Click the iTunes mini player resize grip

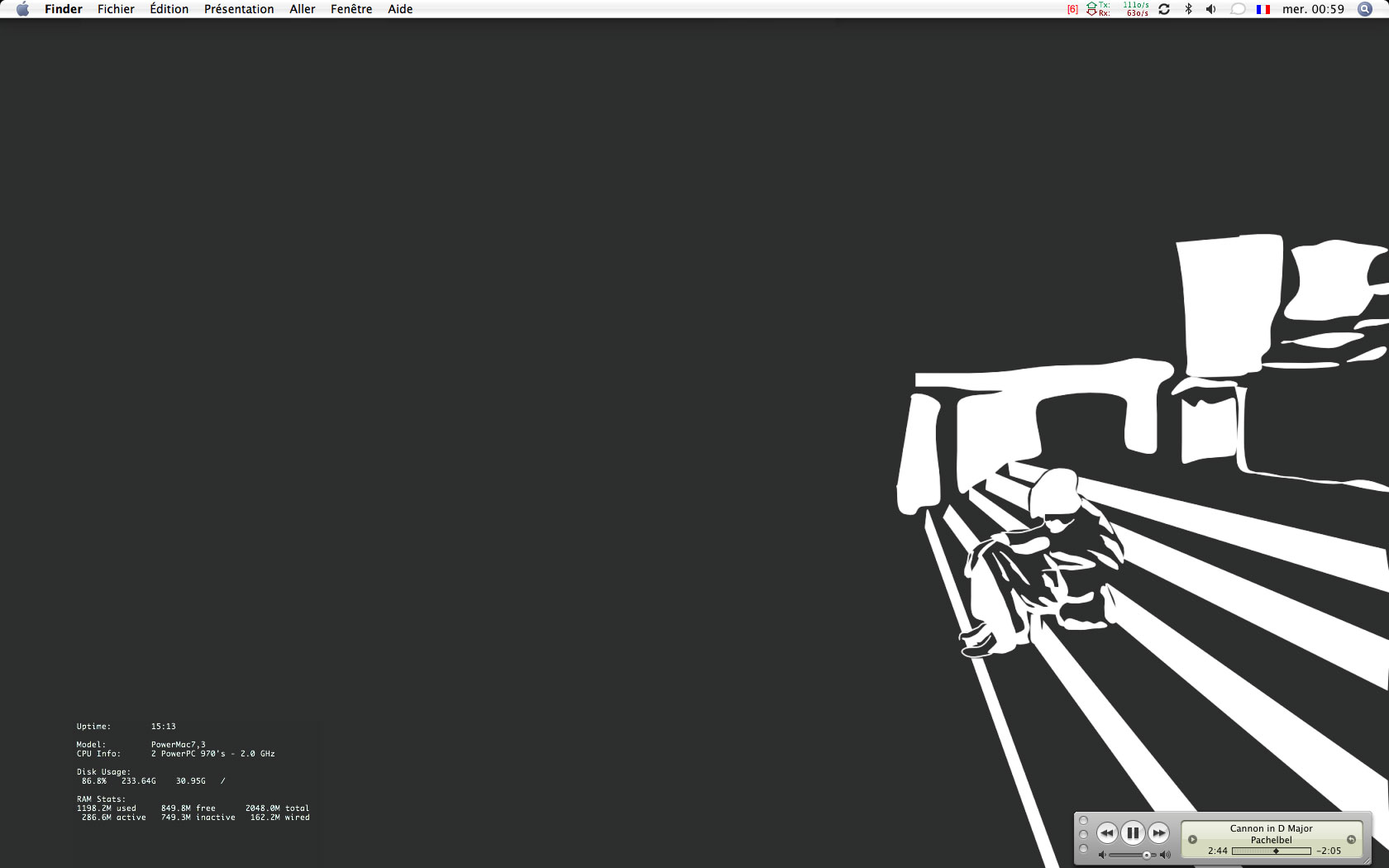[1366, 861]
